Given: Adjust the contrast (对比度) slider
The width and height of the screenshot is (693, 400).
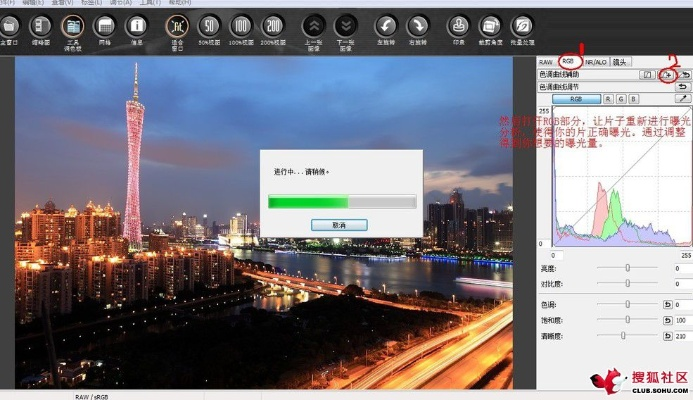Looking at the screenshot, I should pos(627,283).
